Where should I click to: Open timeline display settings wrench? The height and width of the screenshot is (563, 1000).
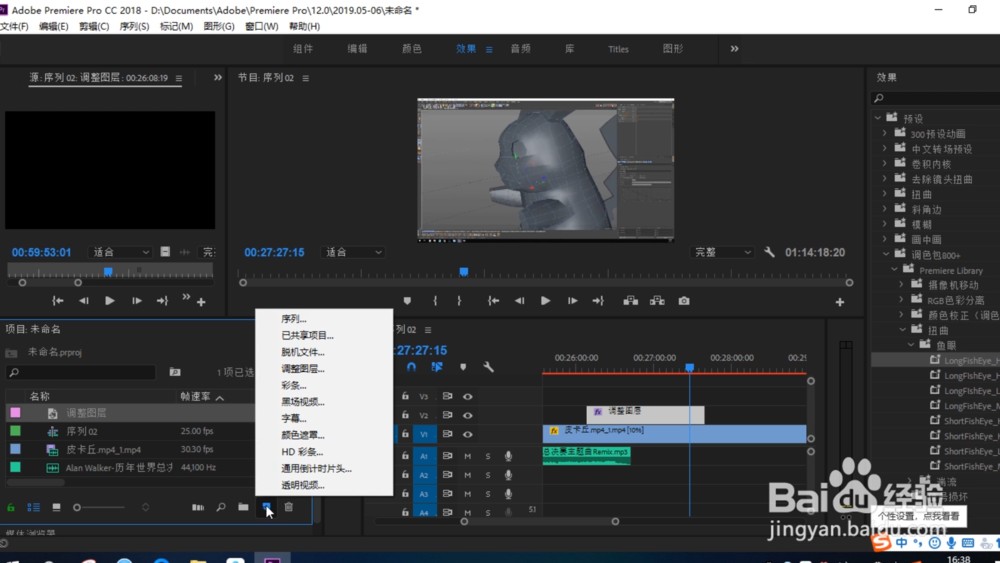pos(488,367)
